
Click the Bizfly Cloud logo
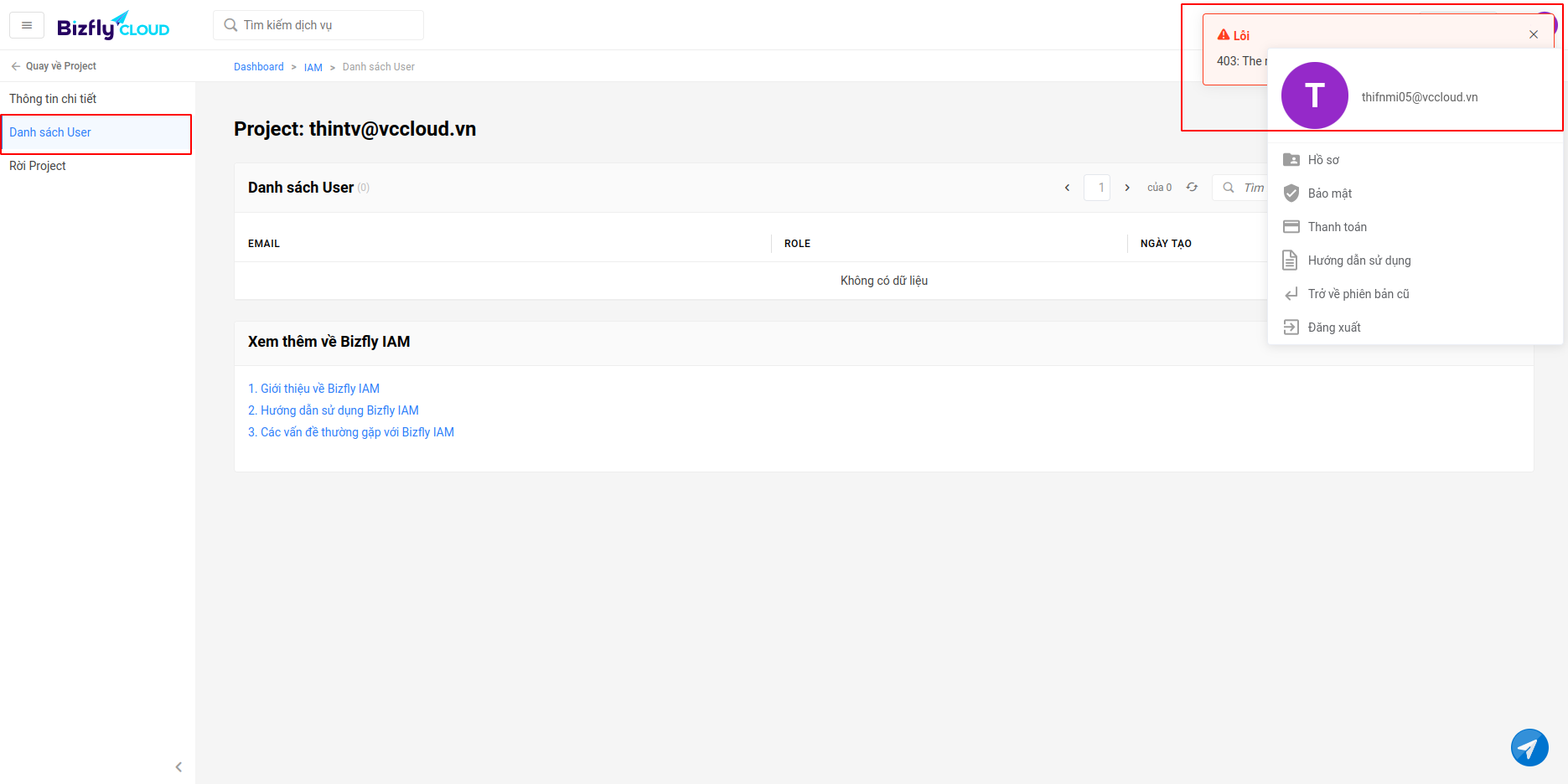coord(113,26)
